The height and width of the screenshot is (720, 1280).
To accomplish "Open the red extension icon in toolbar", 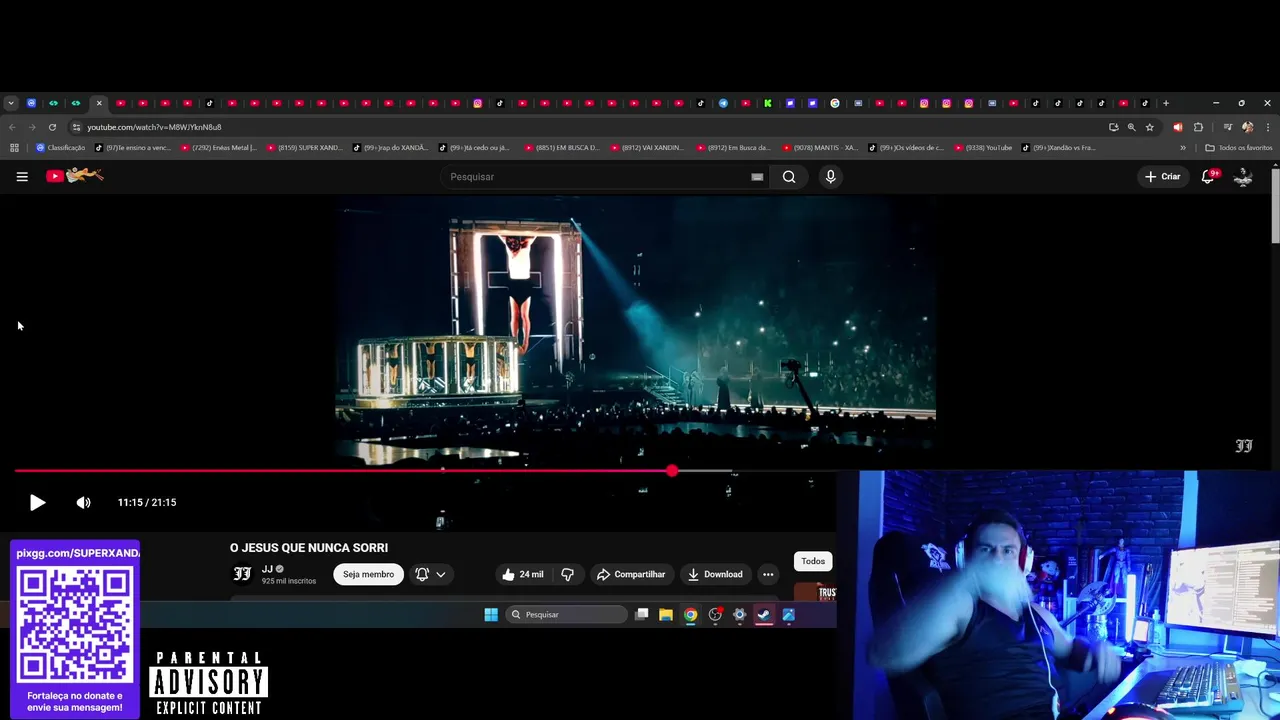I will 1177,127.
